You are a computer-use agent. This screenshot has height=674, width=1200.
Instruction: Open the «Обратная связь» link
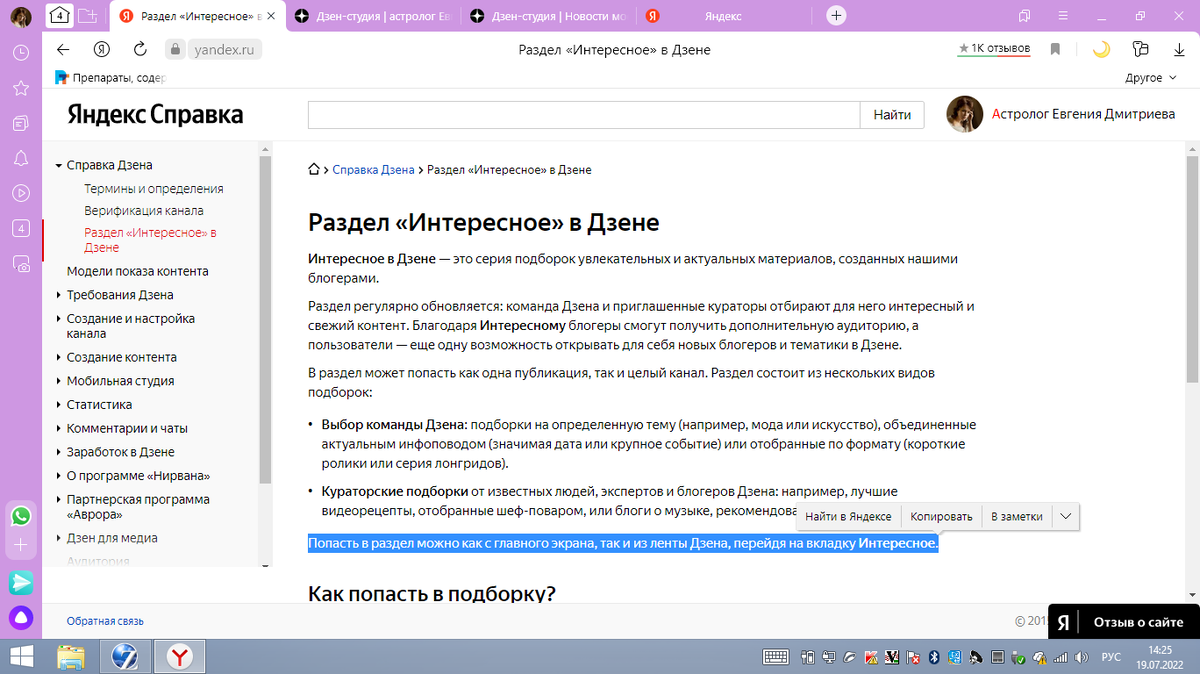point(104,621)
